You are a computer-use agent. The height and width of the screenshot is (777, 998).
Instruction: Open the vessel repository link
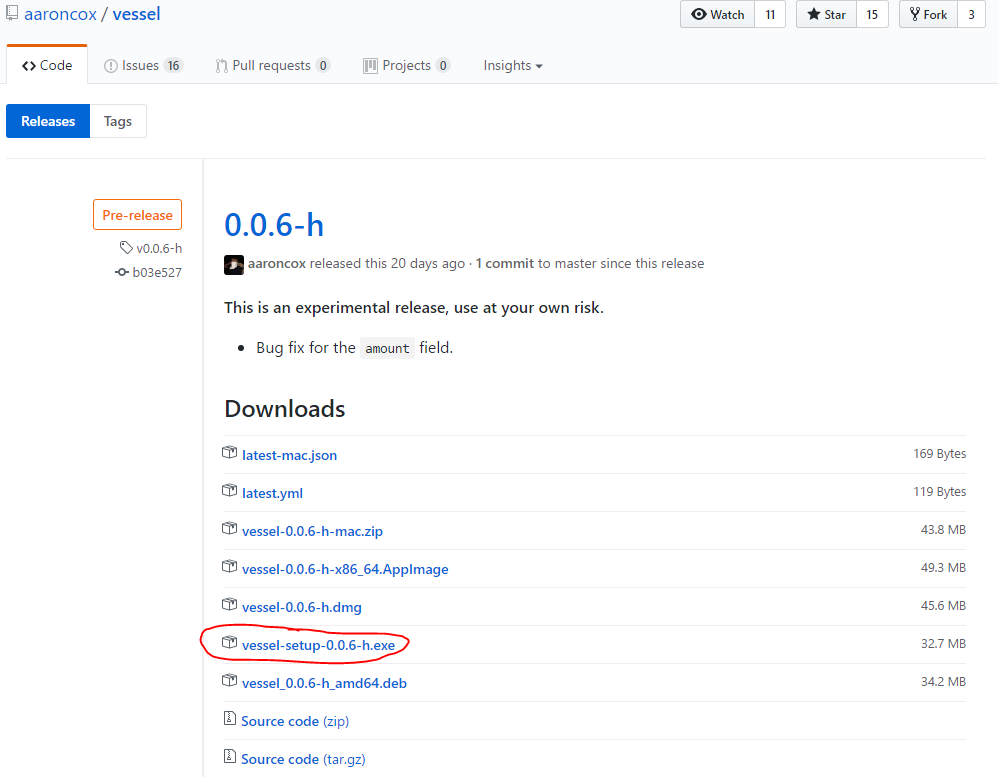point(136,14)
